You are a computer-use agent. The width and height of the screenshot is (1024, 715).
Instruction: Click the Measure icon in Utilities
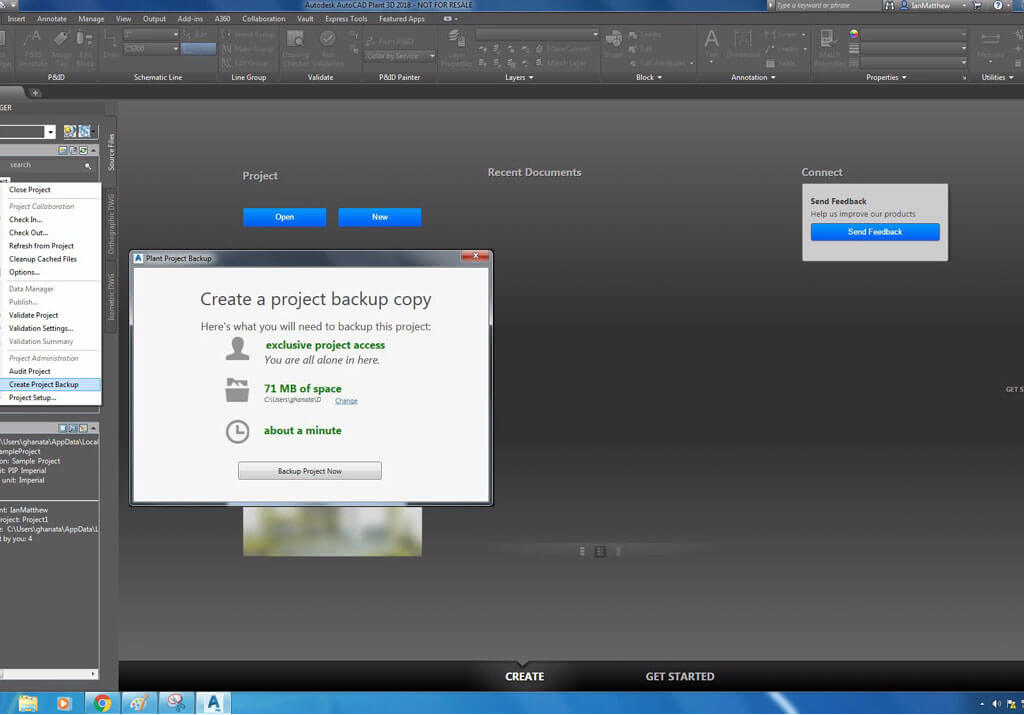click(991, 40)
